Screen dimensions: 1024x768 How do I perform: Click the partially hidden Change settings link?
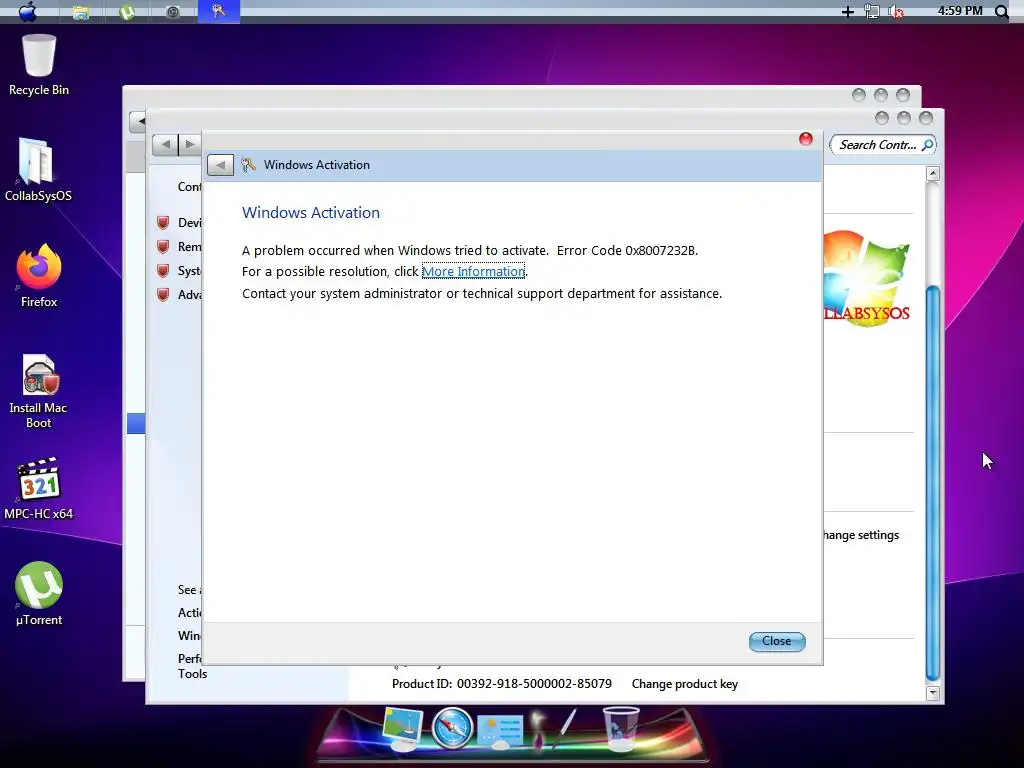861,535
